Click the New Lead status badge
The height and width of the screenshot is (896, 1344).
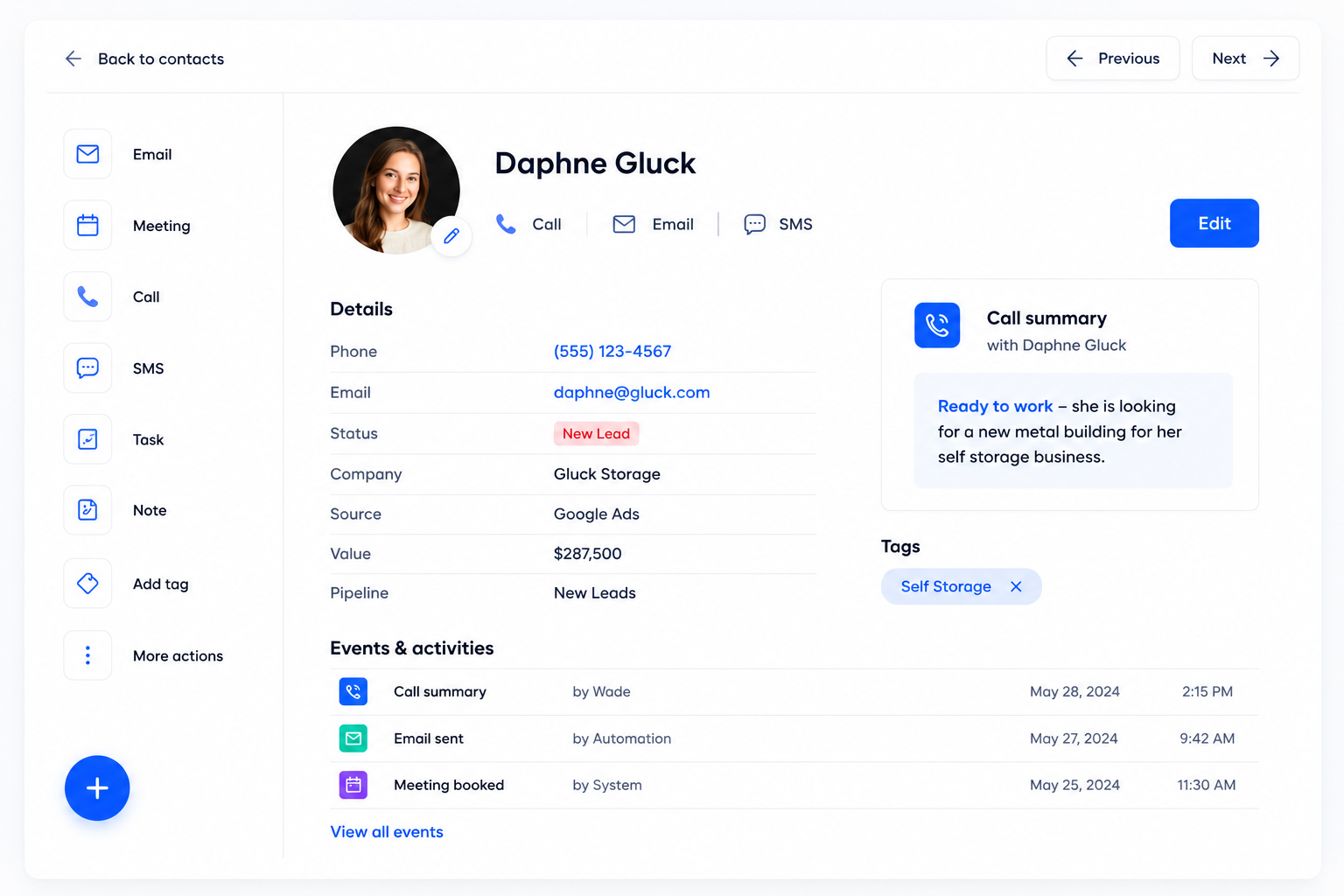pos(596,434)
